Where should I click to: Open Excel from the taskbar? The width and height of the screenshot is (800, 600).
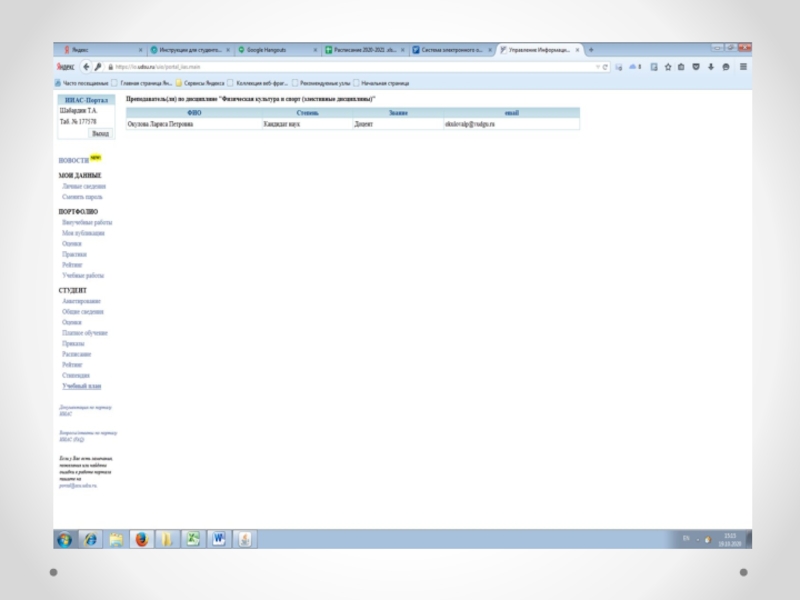(x=193, y=540)
